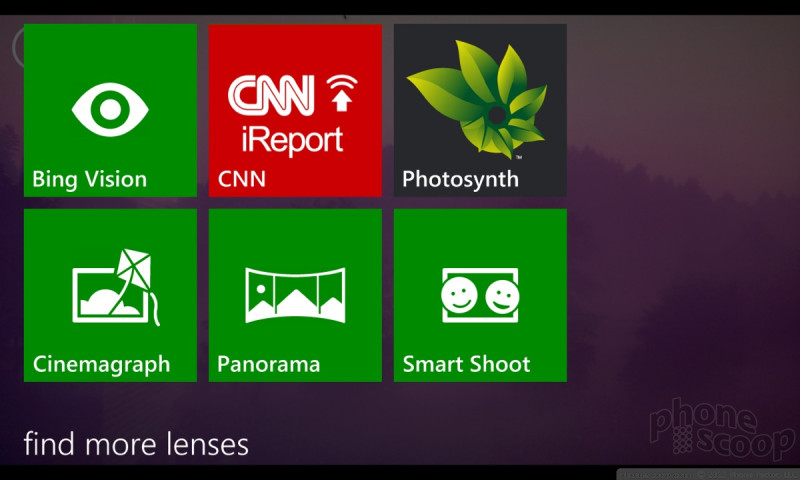Screen dimensions: 800x480
Task: Open the Photosynth lens tile
Action: click(480, 110)
